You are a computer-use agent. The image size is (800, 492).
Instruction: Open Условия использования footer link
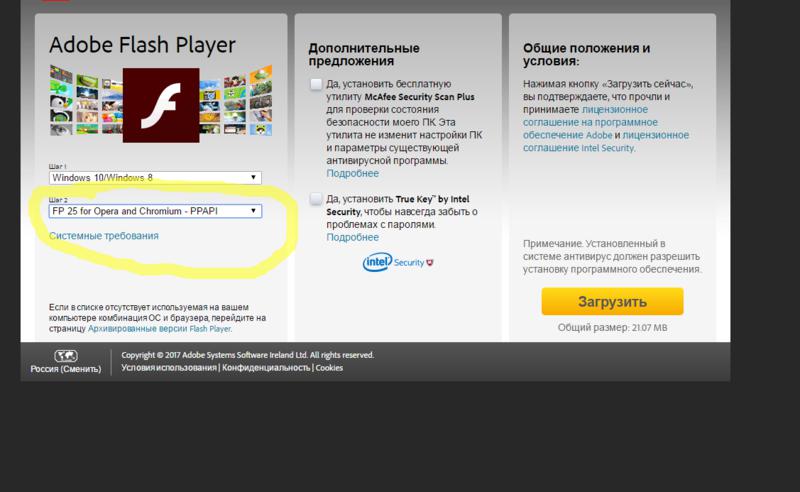[169, 368]
